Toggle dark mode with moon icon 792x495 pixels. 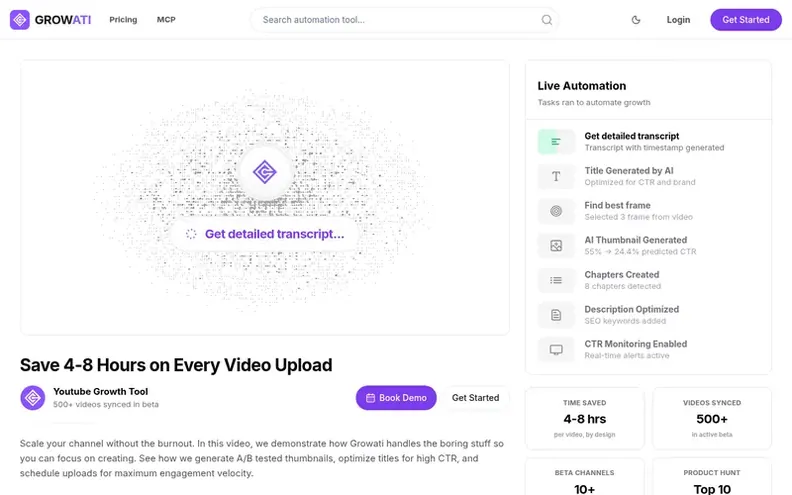[636, 20]
